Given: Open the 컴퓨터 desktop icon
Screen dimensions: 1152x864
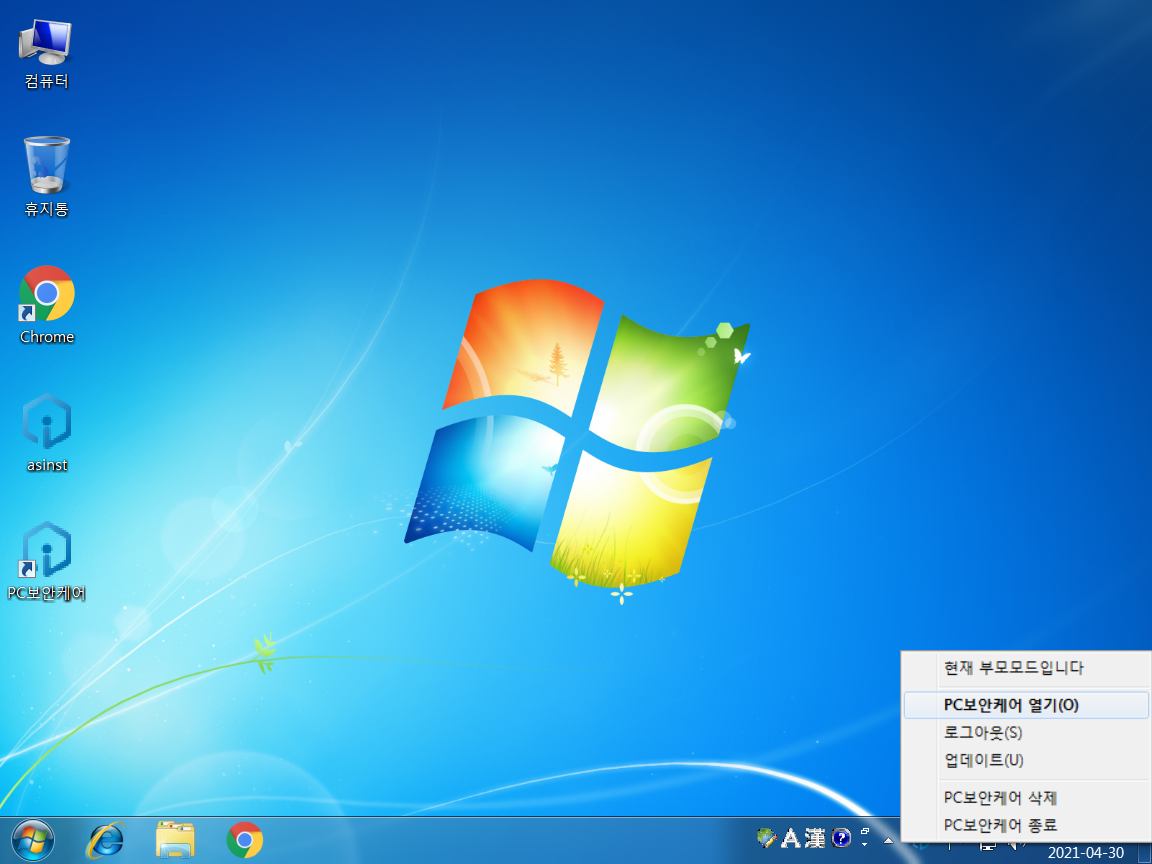Looking at the screenshot, I should point(46,54).
